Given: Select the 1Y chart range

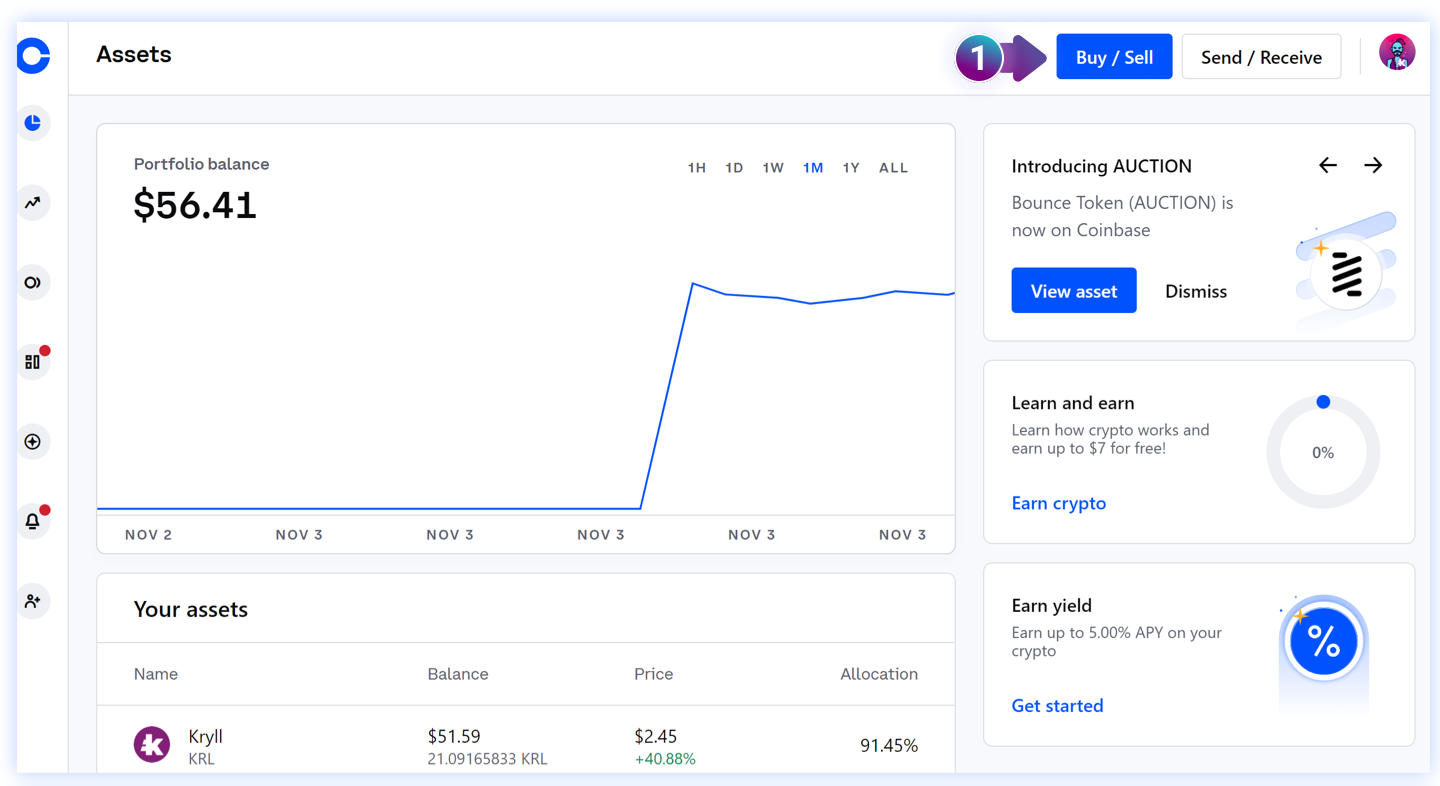Looking at the screenshot, I should point(851,168).
